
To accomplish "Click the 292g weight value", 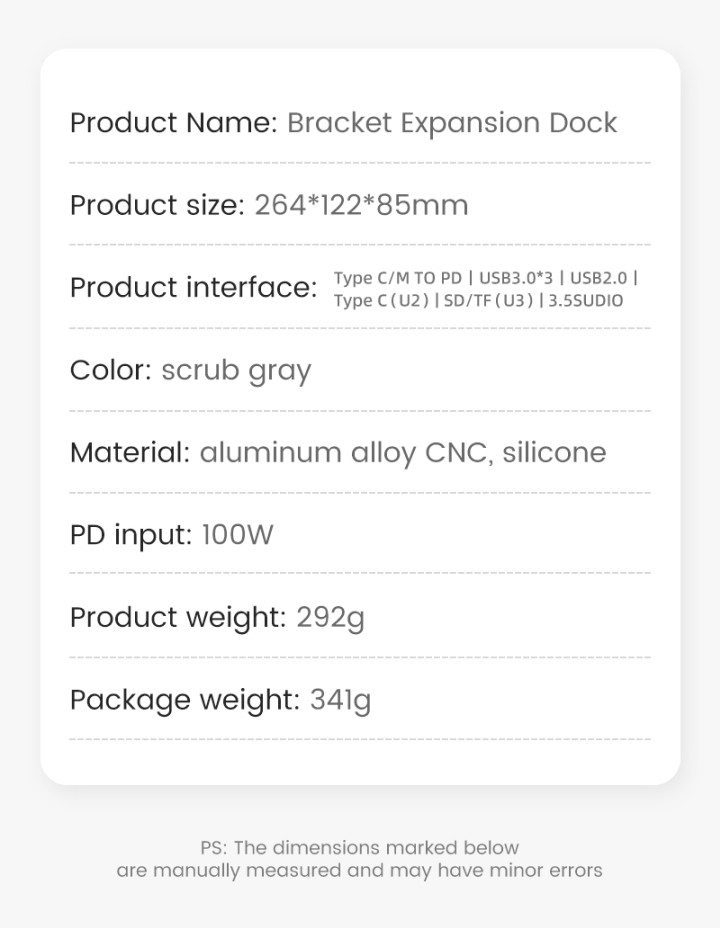I will coord(330,618).
